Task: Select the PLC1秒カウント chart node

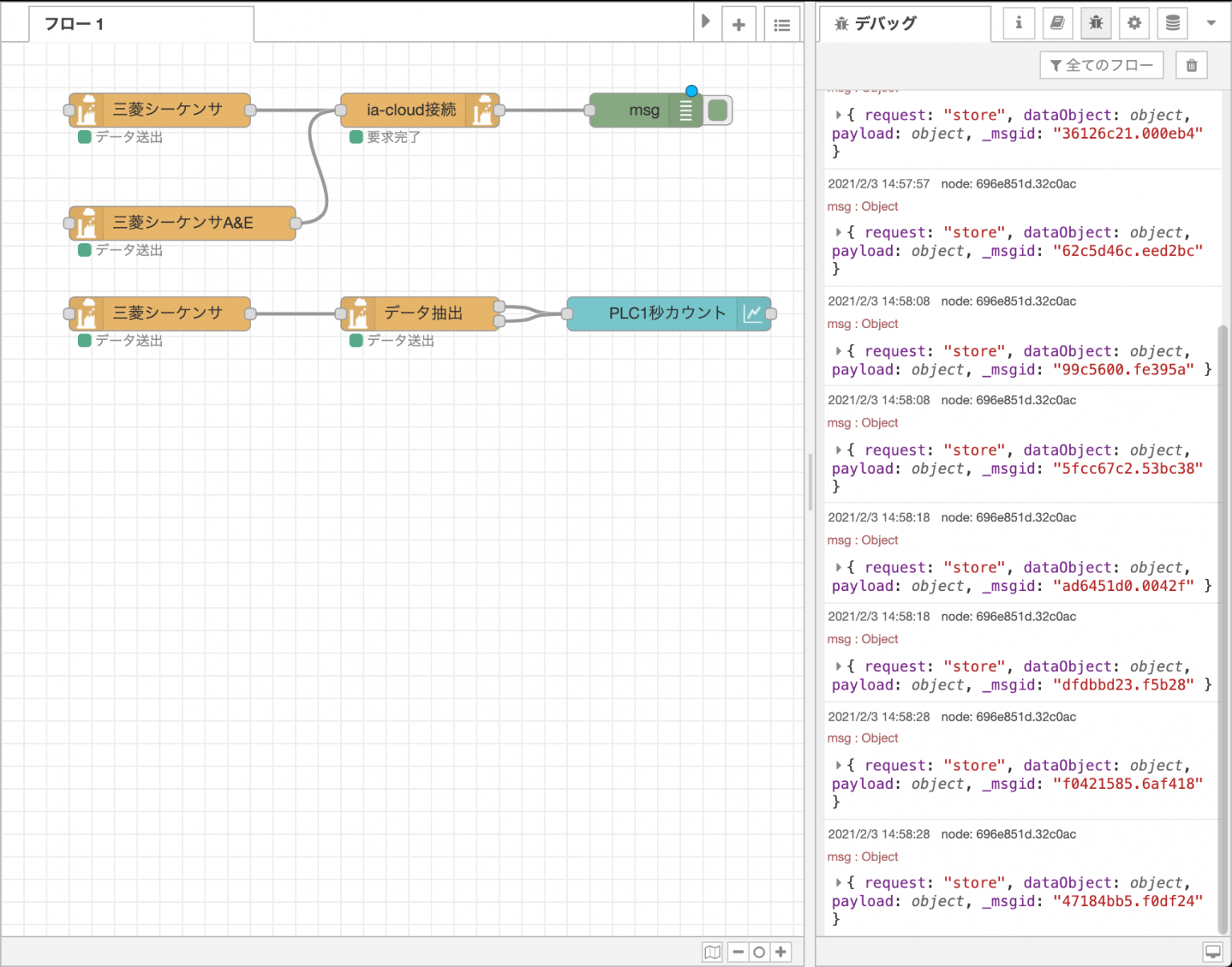Action: [667, 314]
